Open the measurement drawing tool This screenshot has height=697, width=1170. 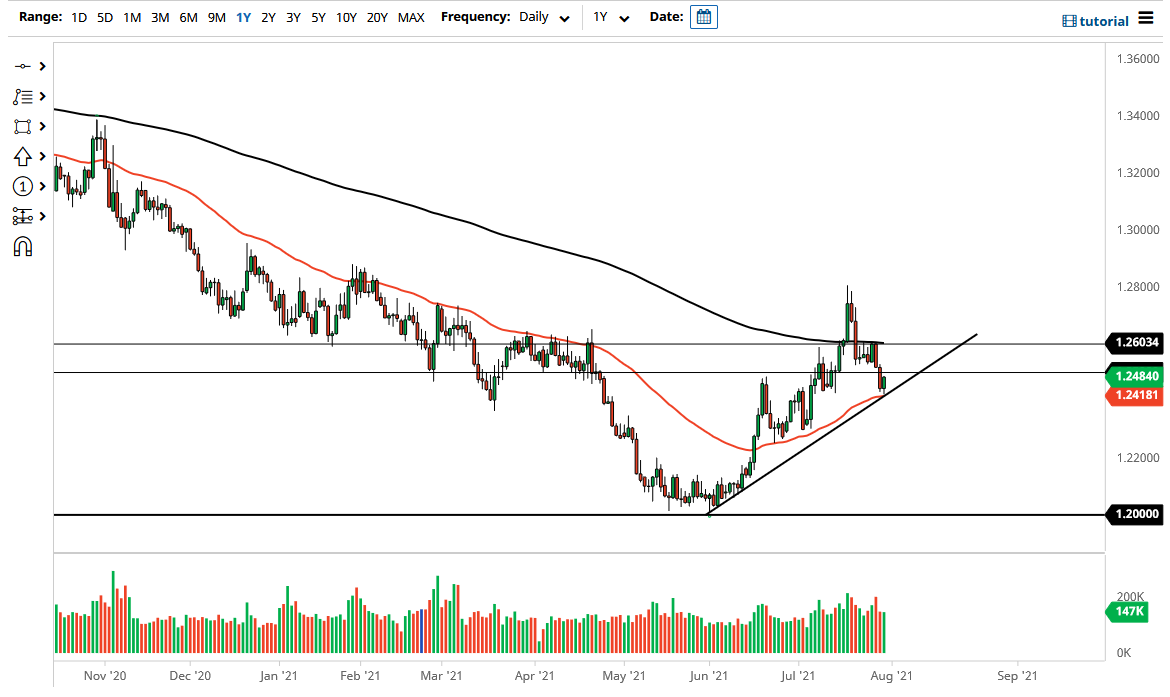(x=24, y=216)
